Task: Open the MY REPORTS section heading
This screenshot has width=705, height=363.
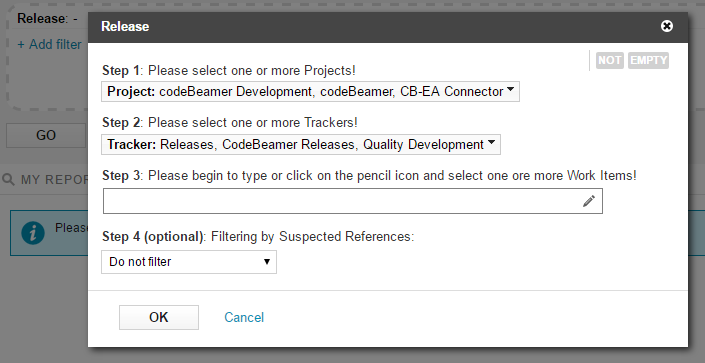Action: (55, 180)
